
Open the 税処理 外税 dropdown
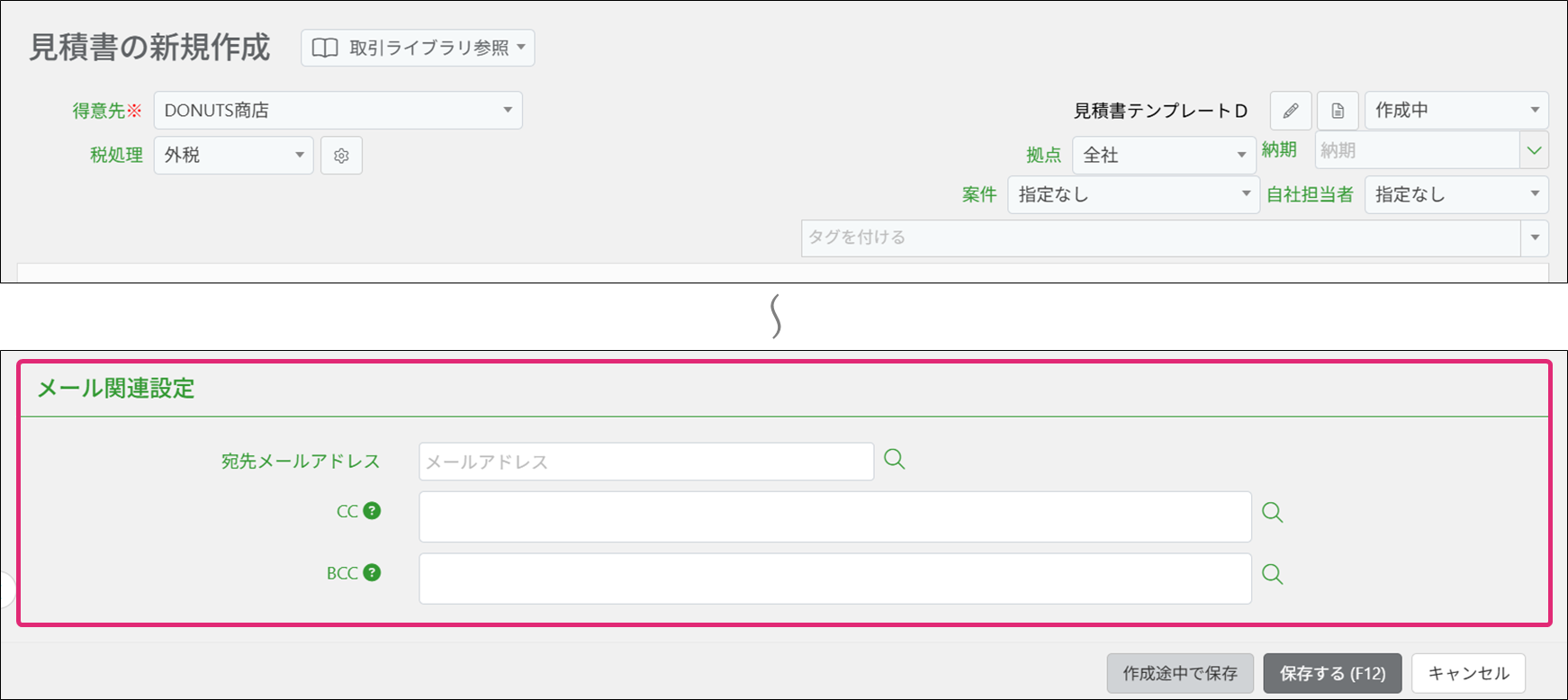(233, 156)
